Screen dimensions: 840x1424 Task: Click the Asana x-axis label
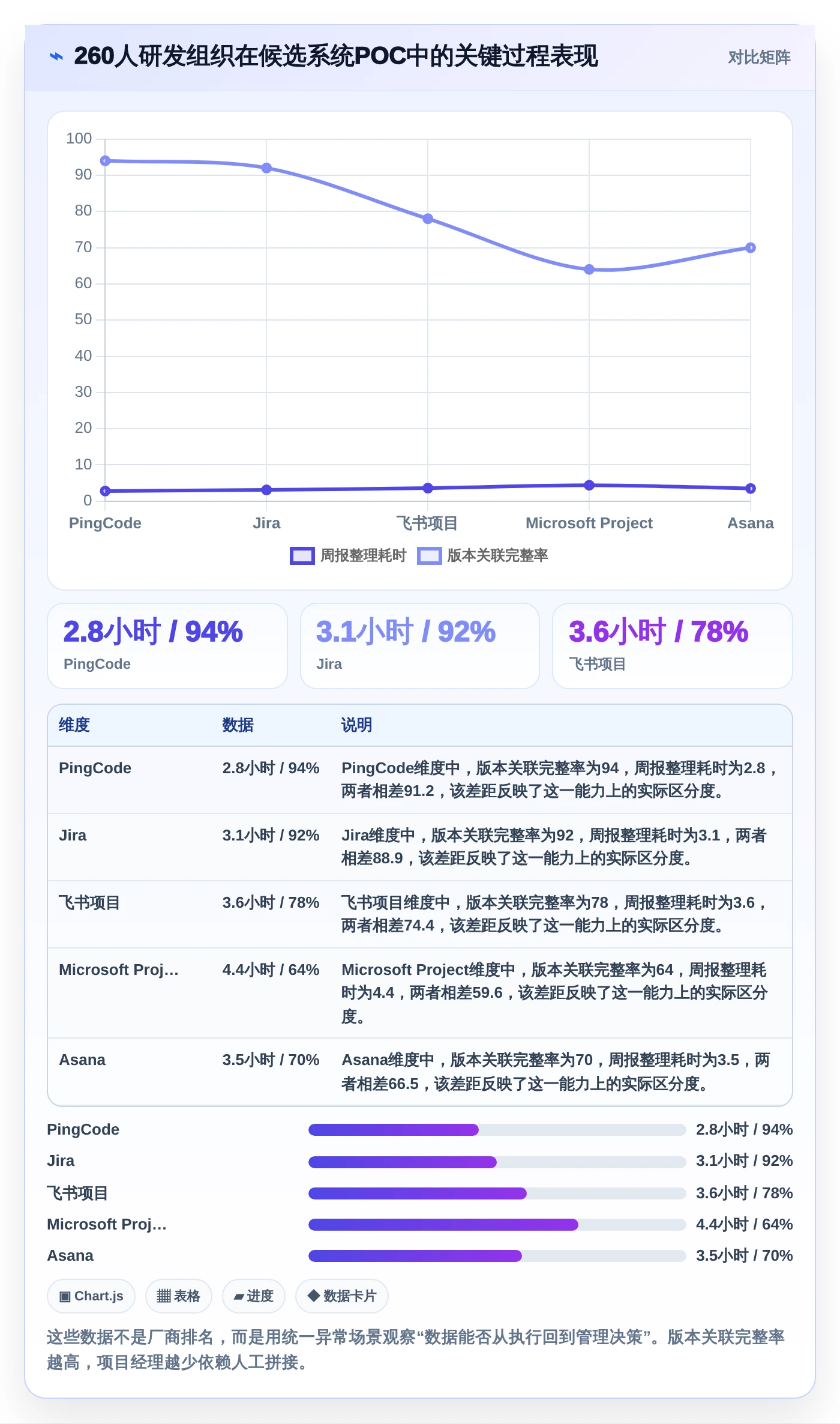click(x=751, y=523)
